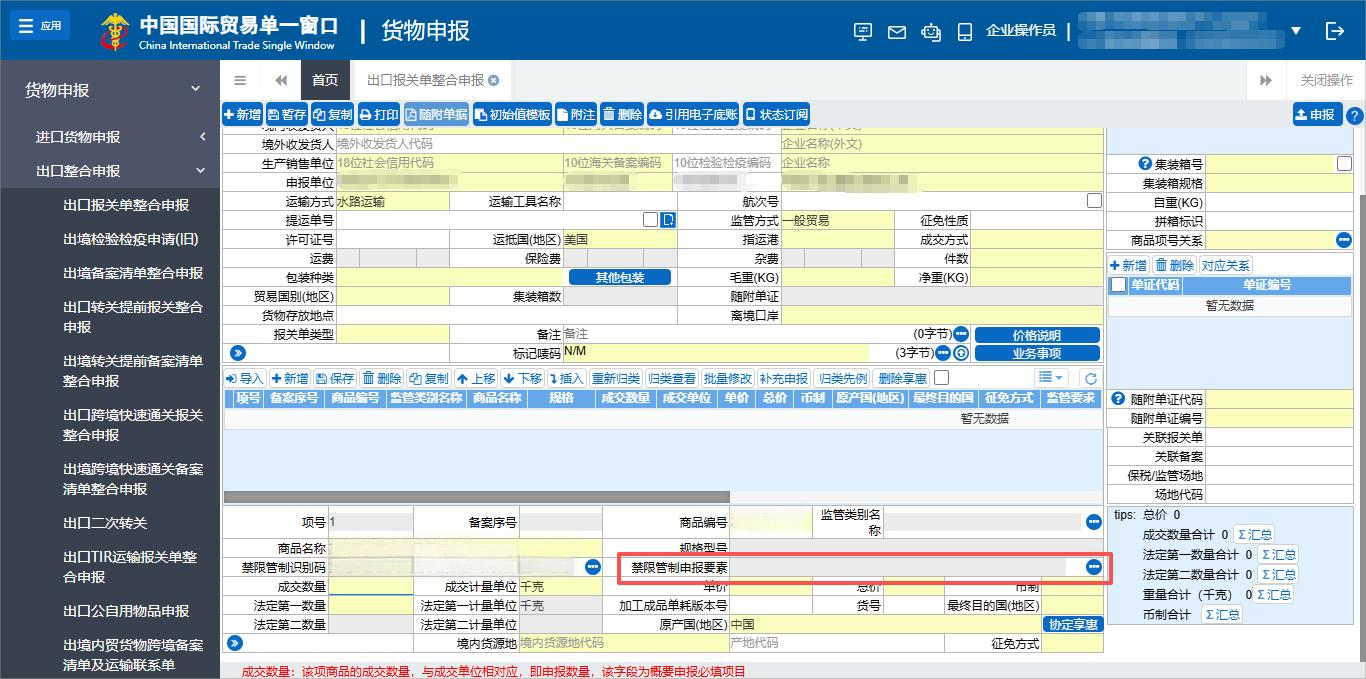Click the 附注 (Notes) icon
Viewport: 1366px width, 679px height.
(x=576, y=113)
